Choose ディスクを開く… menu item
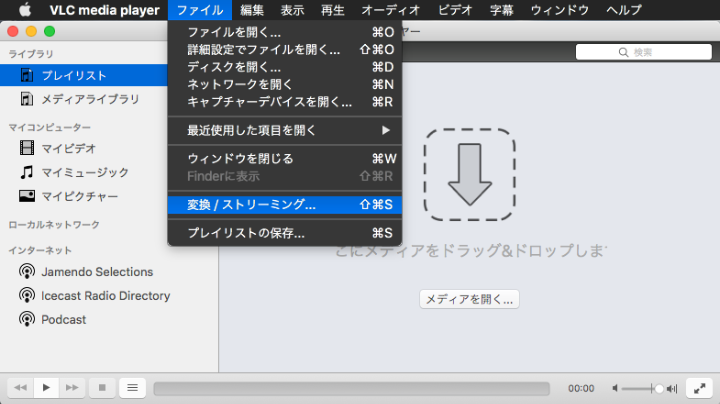The width and height of the screenshot is (720, 404). 285,67
